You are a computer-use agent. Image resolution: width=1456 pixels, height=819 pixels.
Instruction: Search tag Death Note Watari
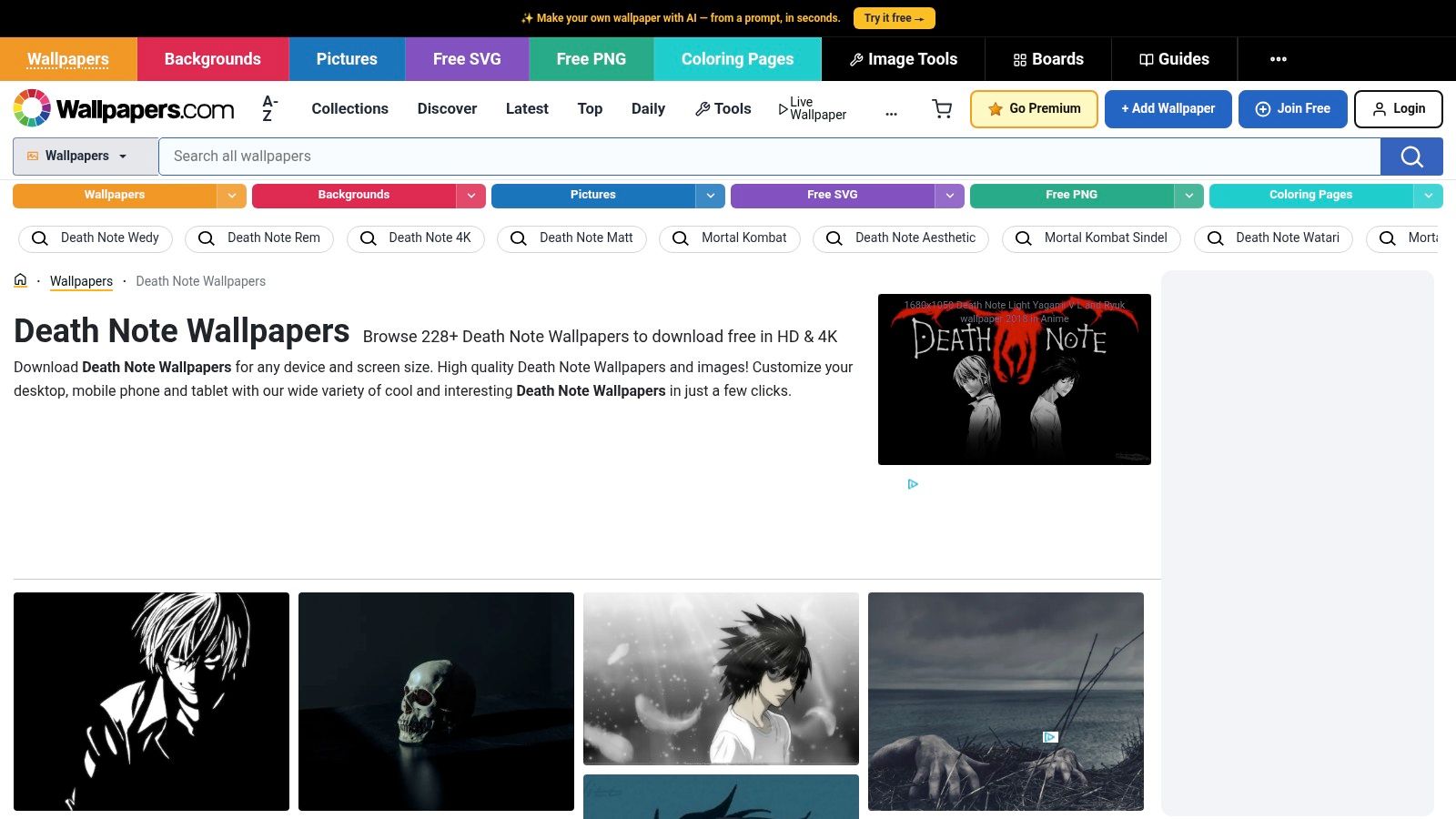click(1273, 238)
